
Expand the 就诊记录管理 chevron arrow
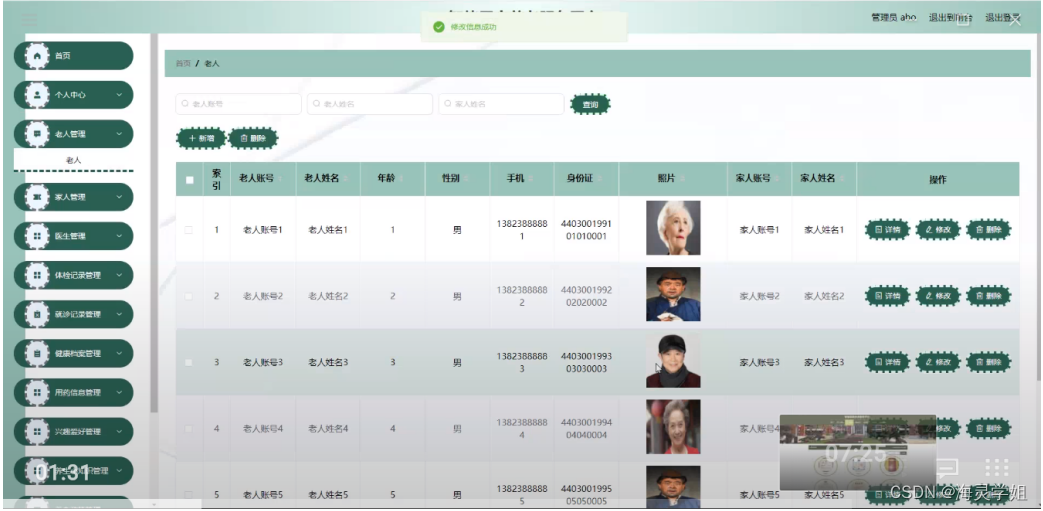[119, 314]
